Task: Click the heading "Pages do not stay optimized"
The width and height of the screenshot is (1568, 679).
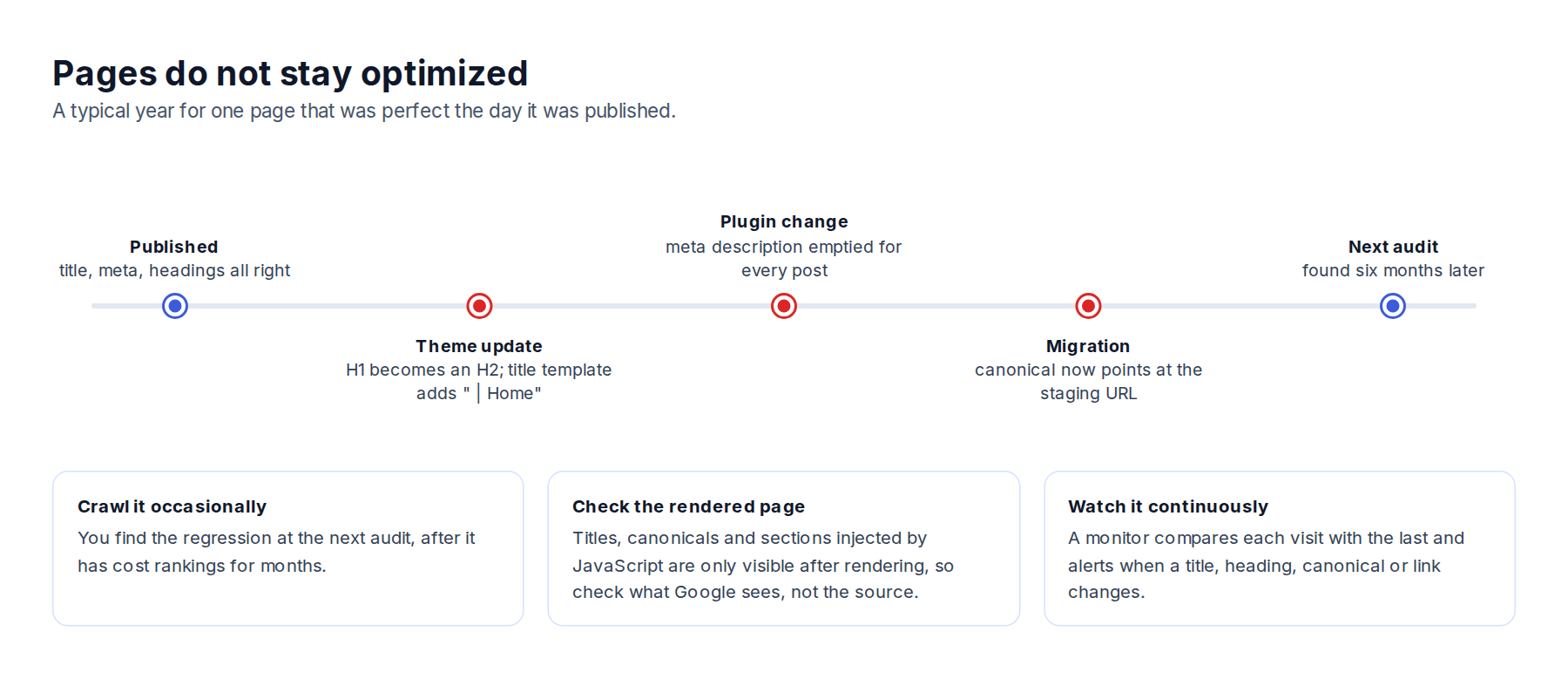Action: click(x=290, y=73)
